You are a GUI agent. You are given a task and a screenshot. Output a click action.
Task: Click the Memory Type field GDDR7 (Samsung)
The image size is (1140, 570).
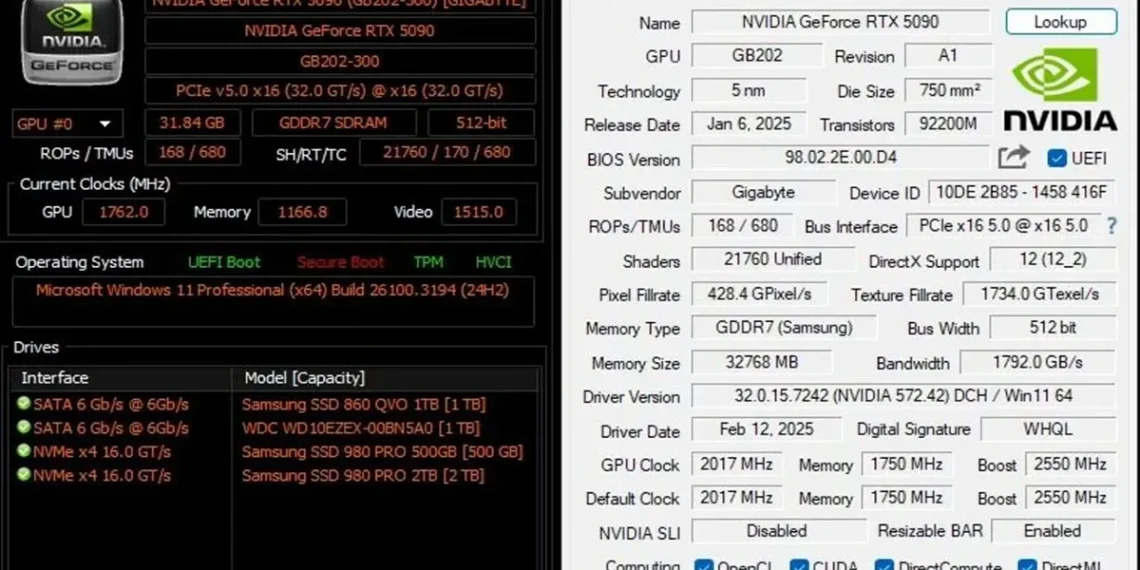pyautogui.click(x=784, y=327)
